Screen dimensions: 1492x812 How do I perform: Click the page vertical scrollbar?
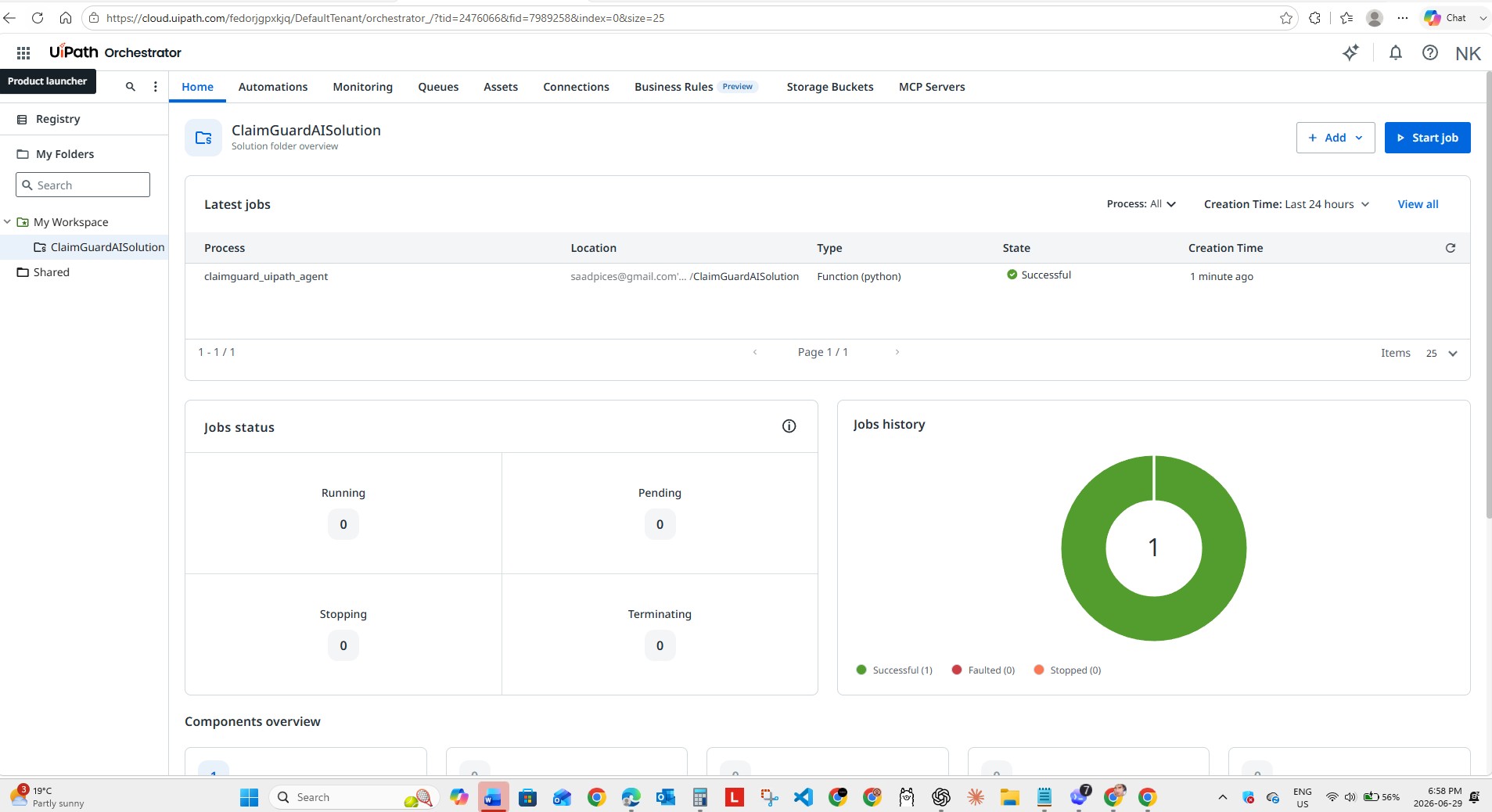1488,294
